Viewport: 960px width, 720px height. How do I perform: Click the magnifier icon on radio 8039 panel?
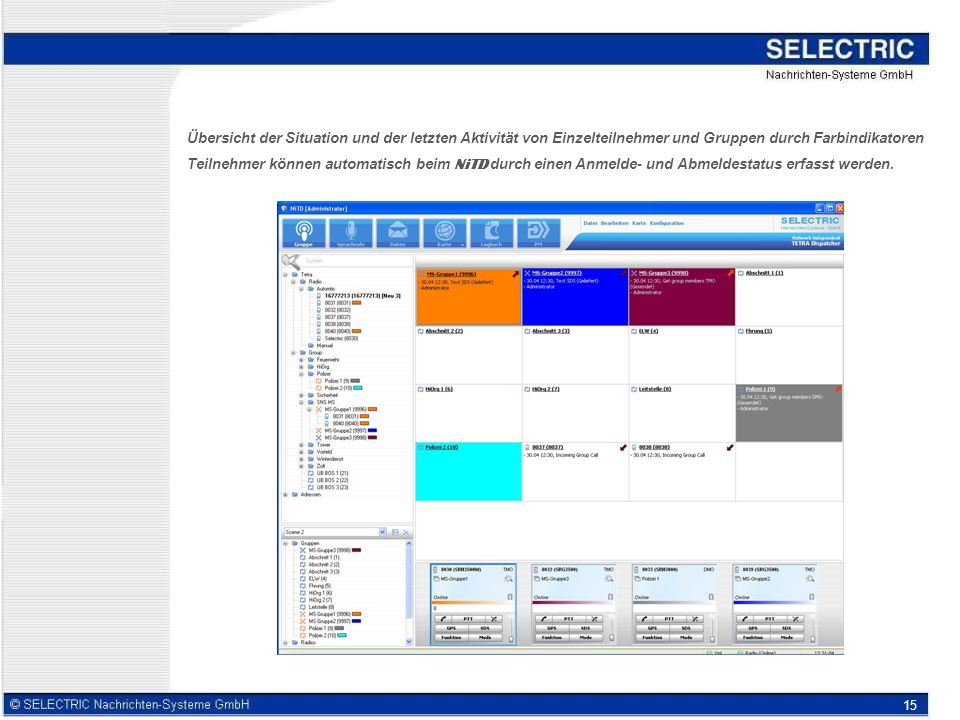810,579
